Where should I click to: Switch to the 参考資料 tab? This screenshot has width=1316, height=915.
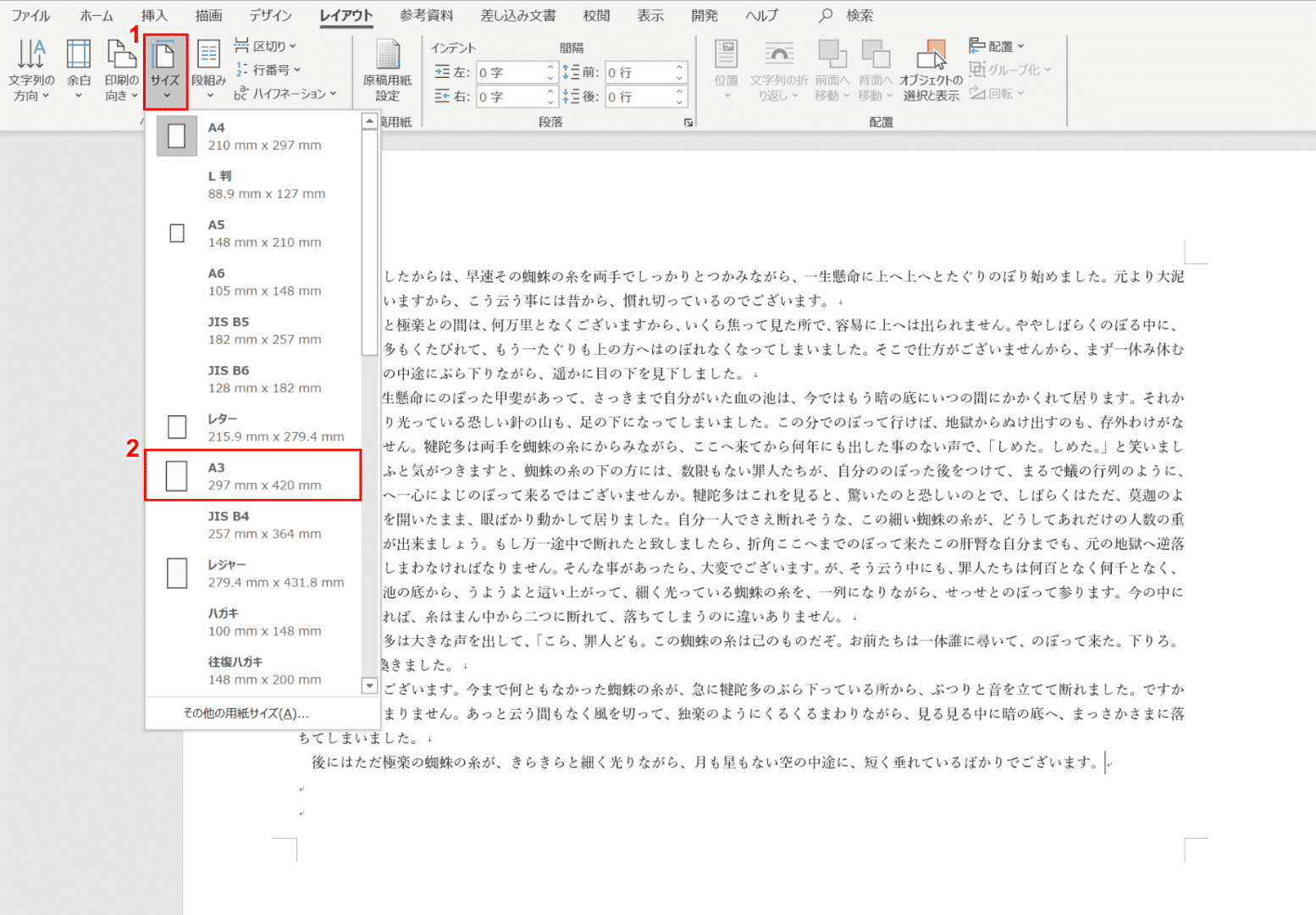point(426,15)
